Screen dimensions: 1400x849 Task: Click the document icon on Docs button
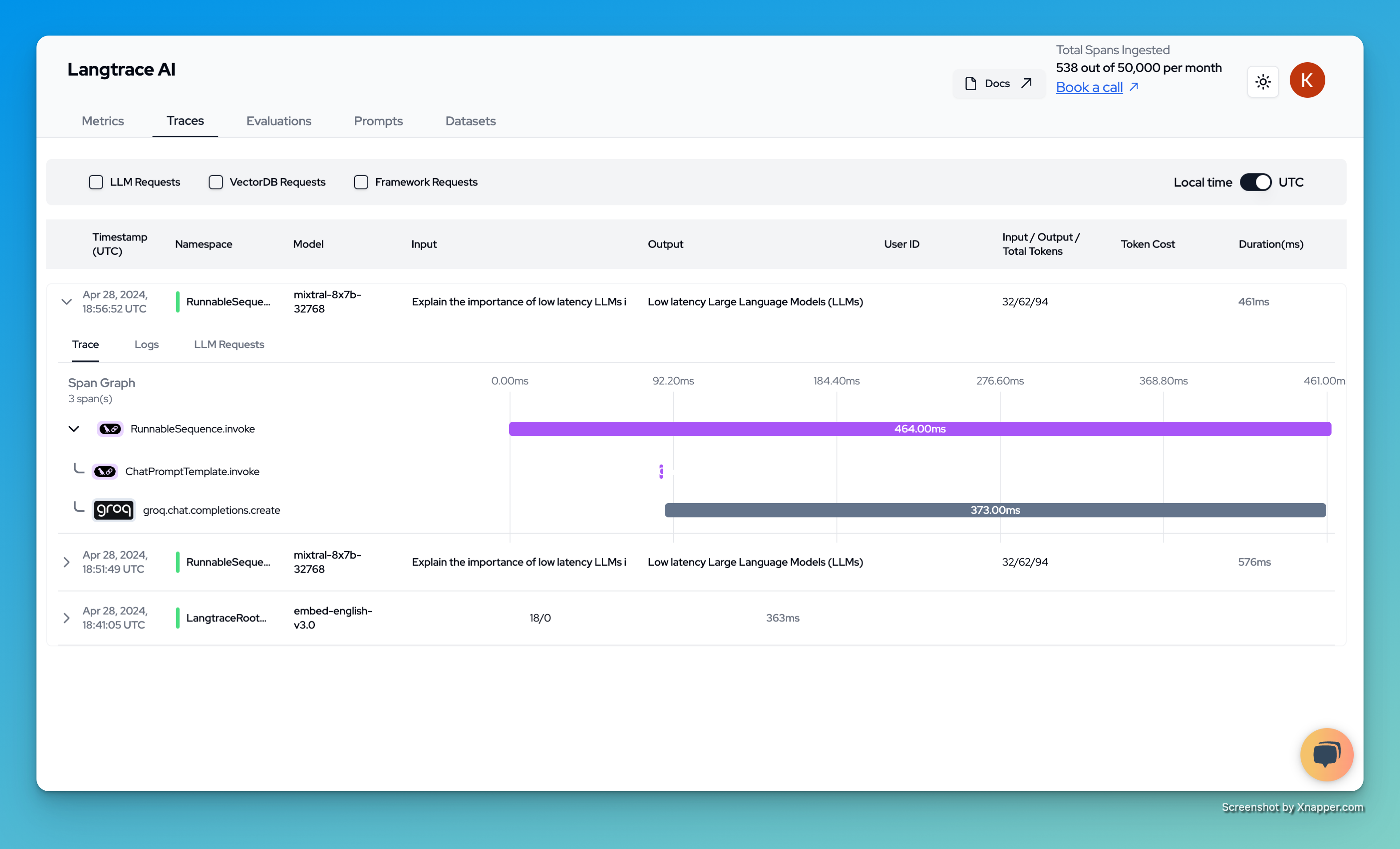point(970,84)
